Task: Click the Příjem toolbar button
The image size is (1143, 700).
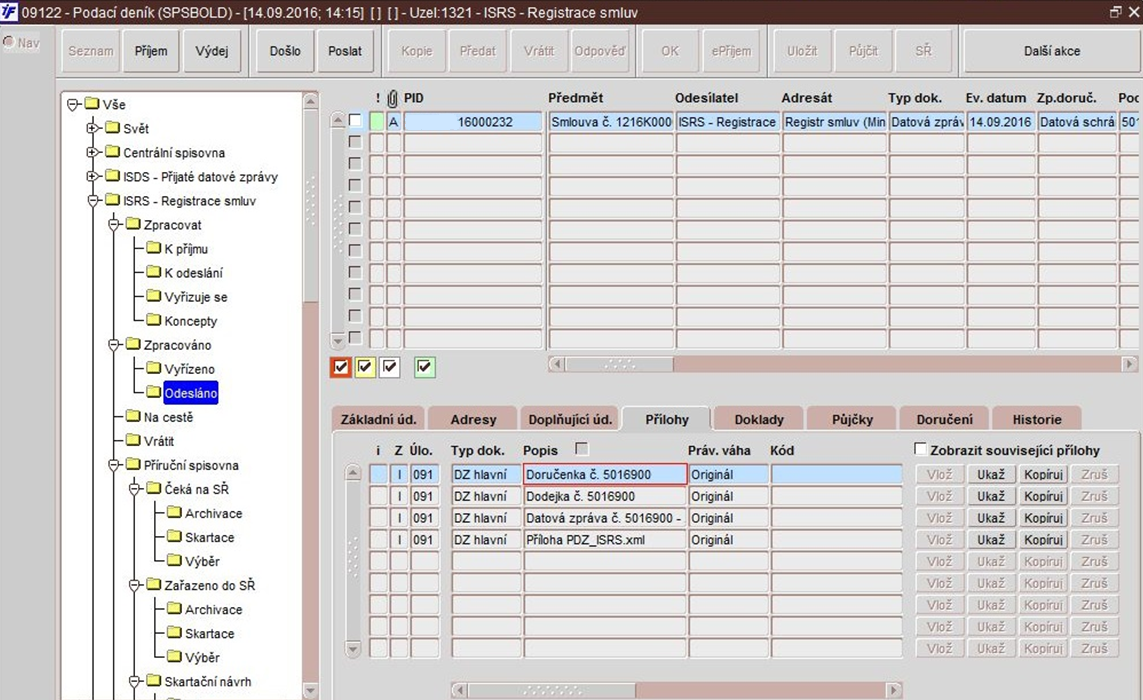Action: (151, 51)
